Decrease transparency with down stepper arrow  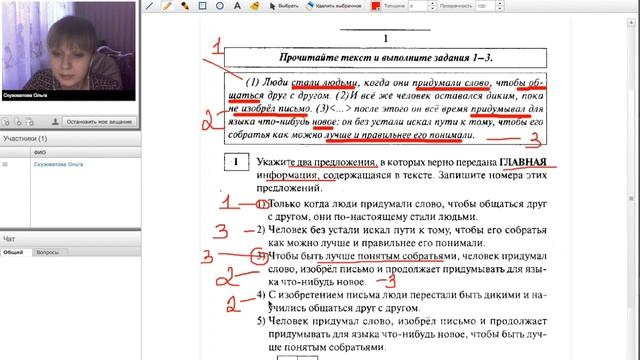coord(500,9)
